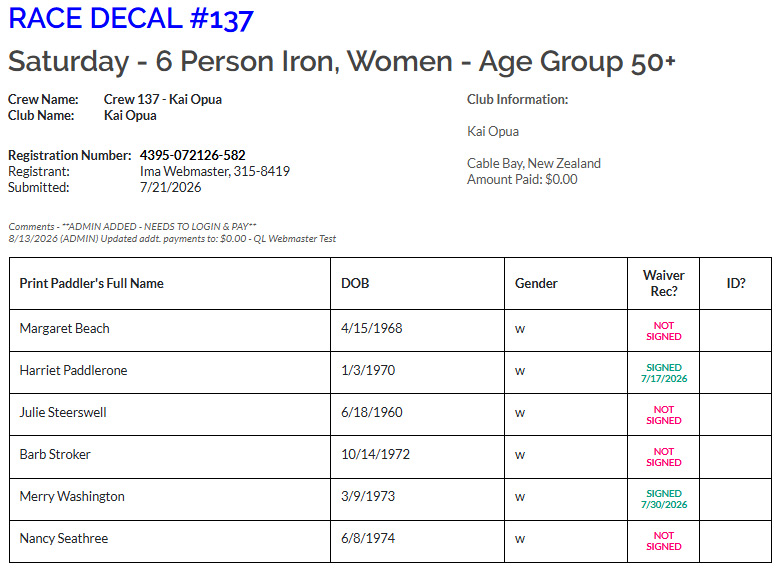Click SIGNED 7/17/2026 waiver for Harriet Paddlerone
This screenshot has height=580, width=781.
pos(663,373)
